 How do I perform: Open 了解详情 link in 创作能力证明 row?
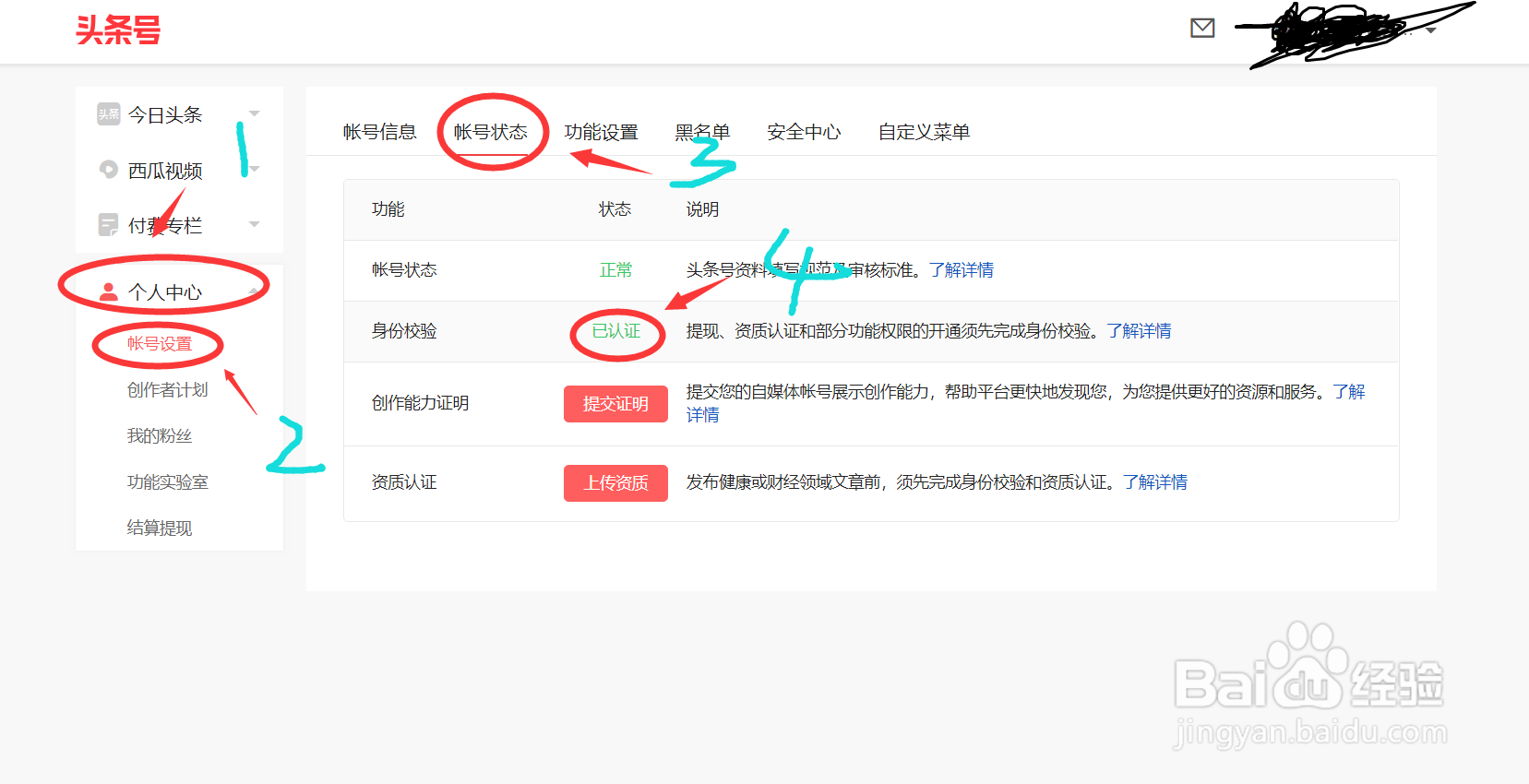tap(1349, 392)
